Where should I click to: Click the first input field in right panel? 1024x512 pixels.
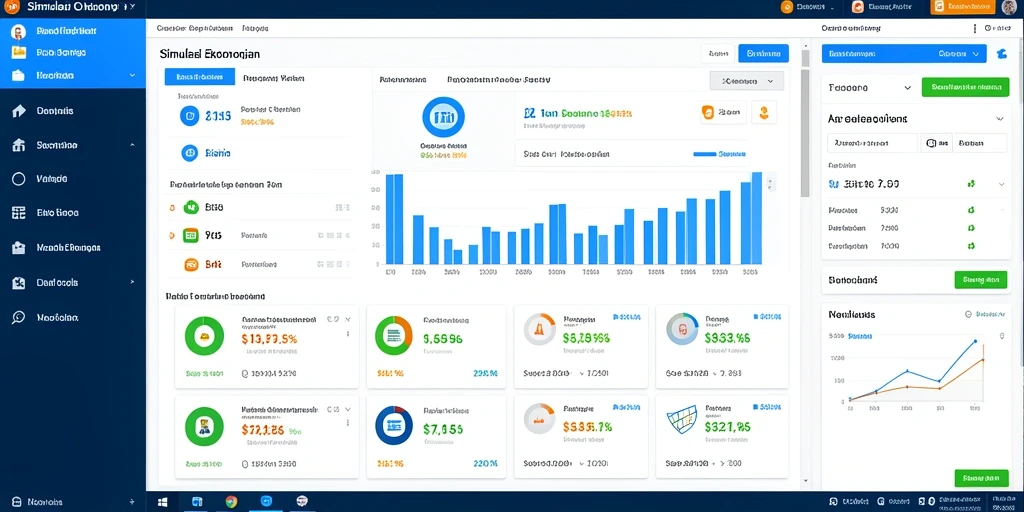click(x=872, y=143)
